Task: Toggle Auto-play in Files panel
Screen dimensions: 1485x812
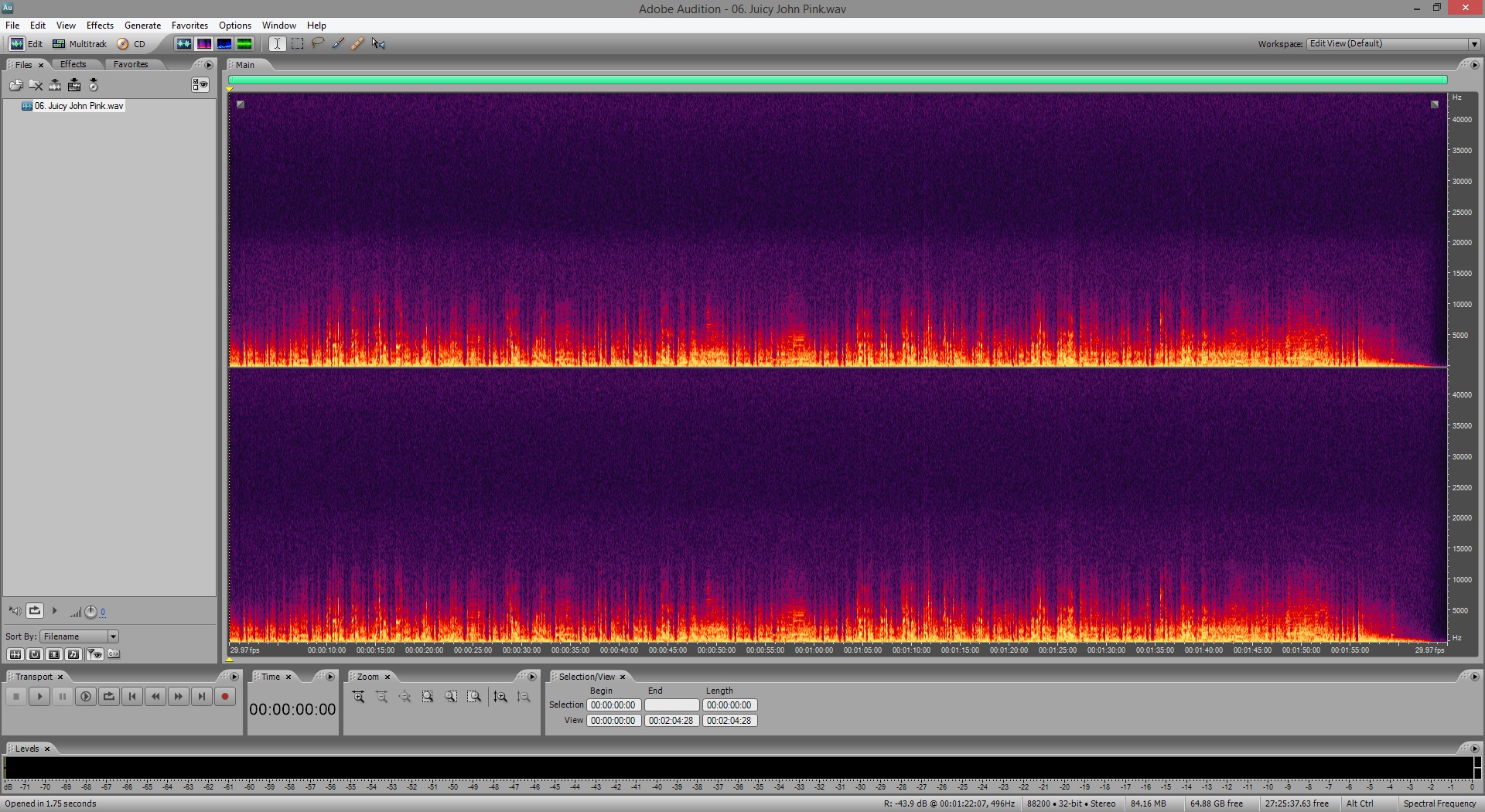Action: point(15,611)
